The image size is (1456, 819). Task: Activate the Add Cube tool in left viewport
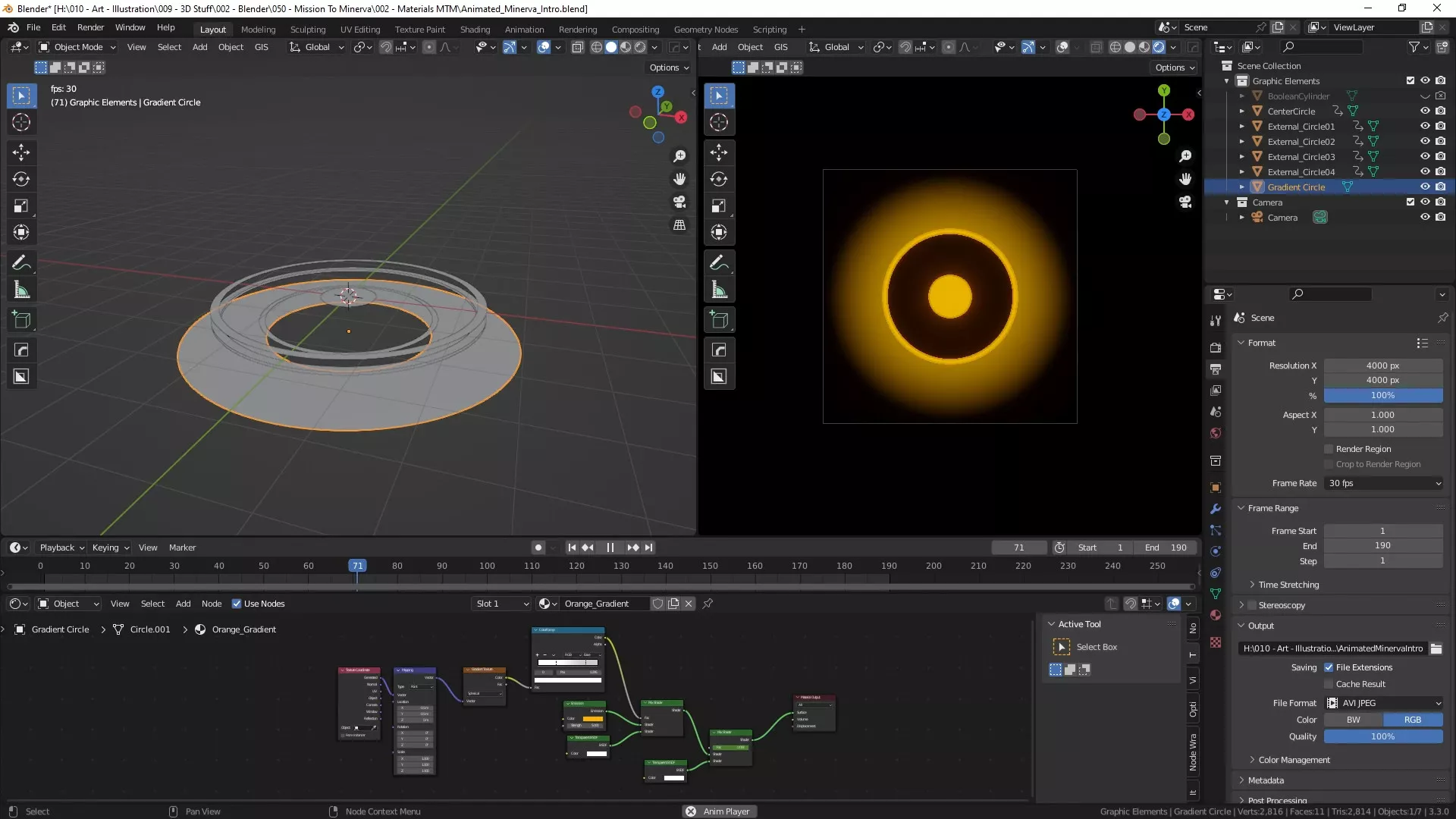[x=21, y=320]
